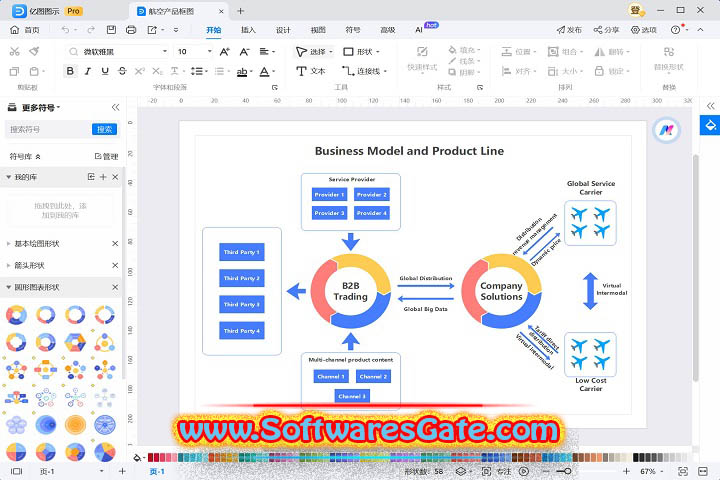
Task: Toggle Underline formatting
Action: tap(105, 71)
